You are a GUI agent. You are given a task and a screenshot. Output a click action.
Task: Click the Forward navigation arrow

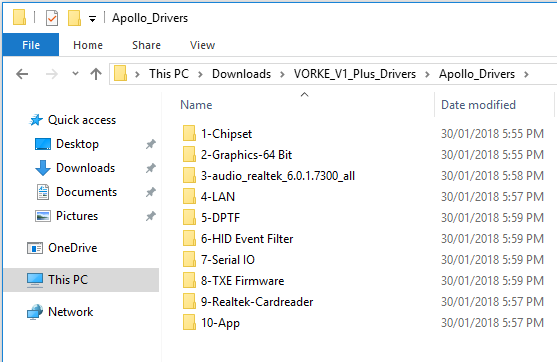pyautogui.click(x=52, y=74)
